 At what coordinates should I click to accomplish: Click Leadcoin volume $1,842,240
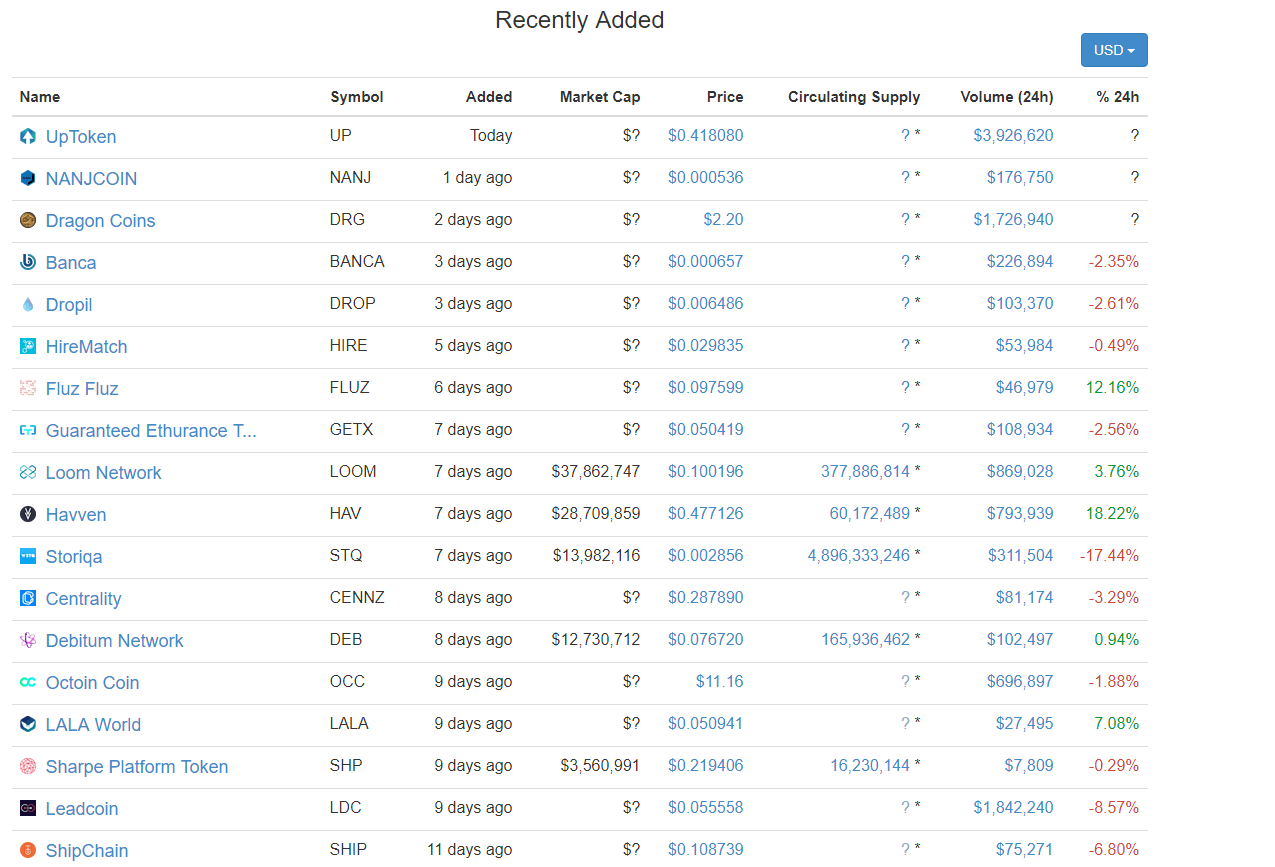point(1014,808)
